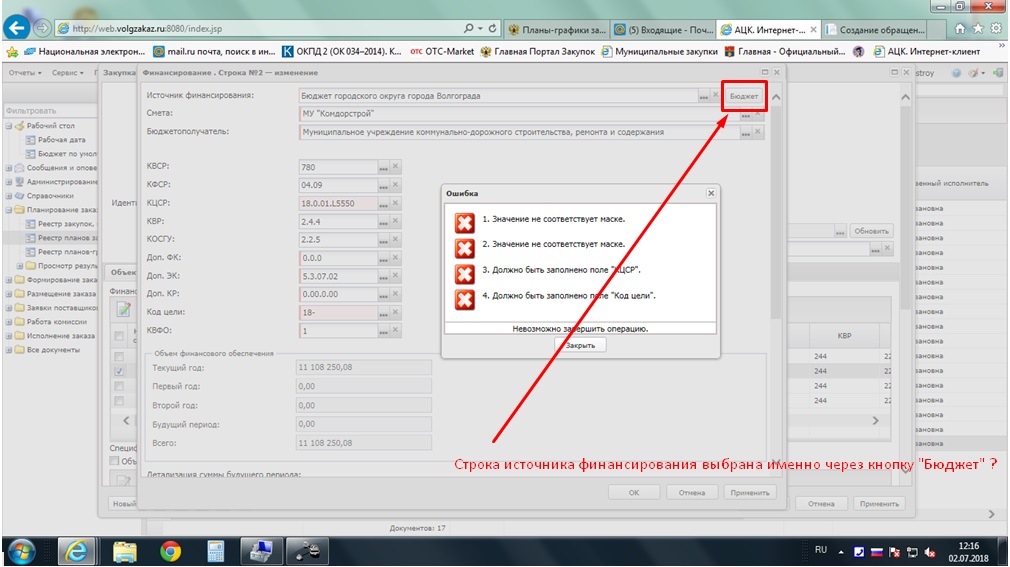This screenshot has width=1010, height=567.
Task: Close the Ошибка dialog with X
Action: (710, 193)
